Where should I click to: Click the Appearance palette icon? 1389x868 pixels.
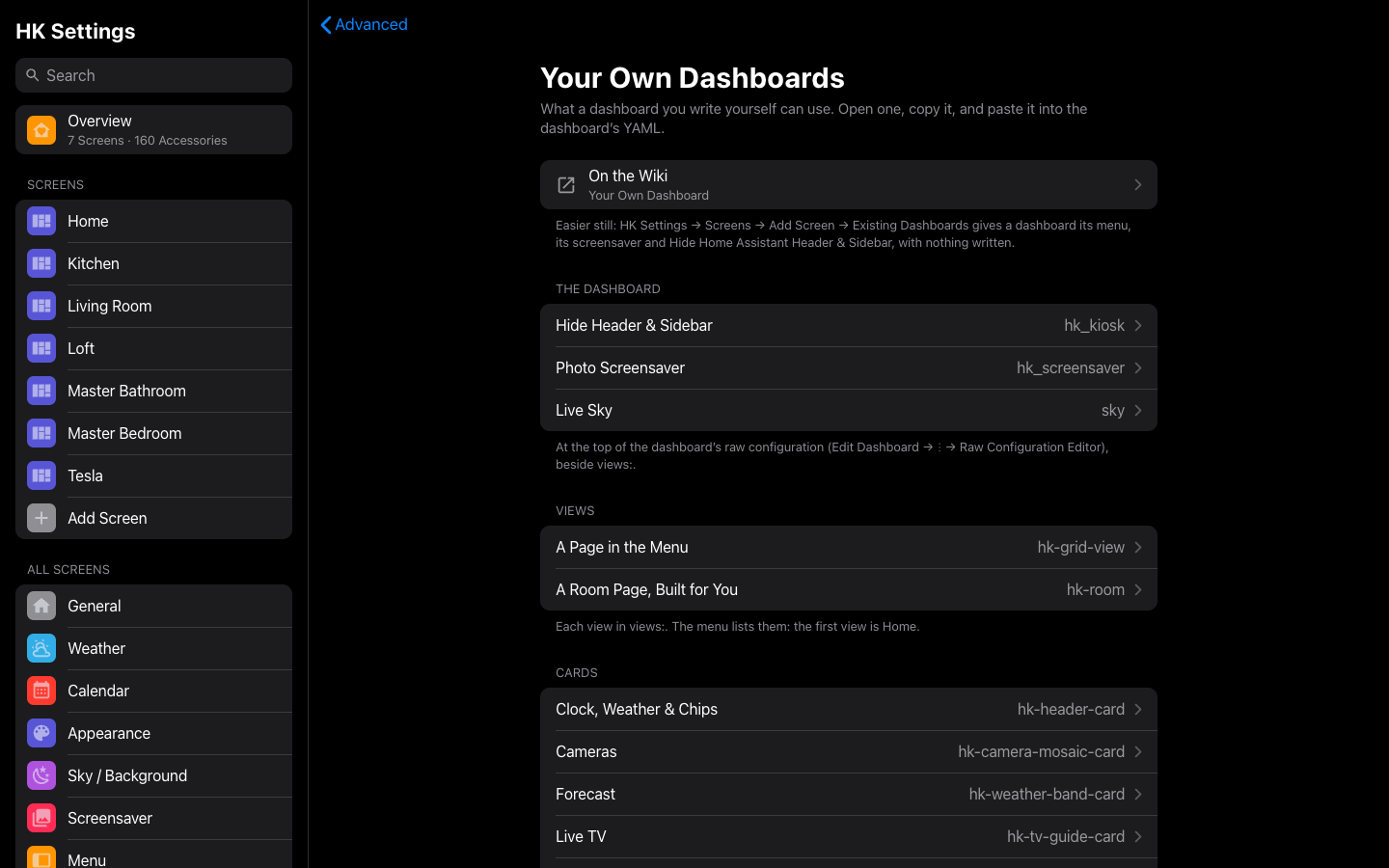[41, 733]
